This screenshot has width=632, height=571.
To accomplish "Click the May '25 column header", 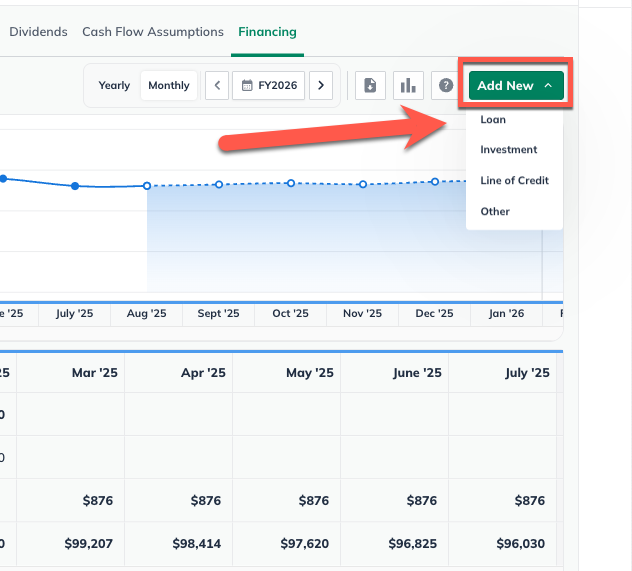I will coord(287,373).
